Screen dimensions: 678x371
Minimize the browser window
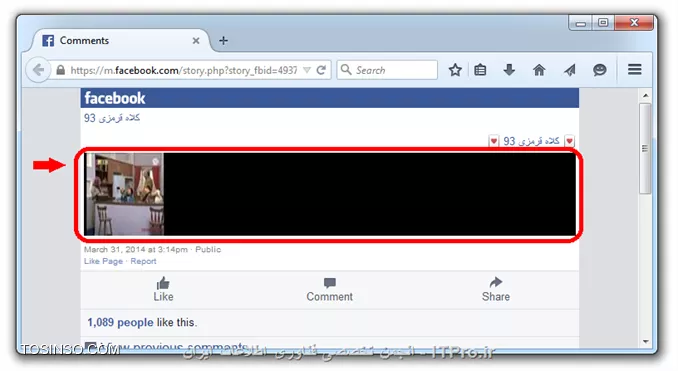click(581, 23)
